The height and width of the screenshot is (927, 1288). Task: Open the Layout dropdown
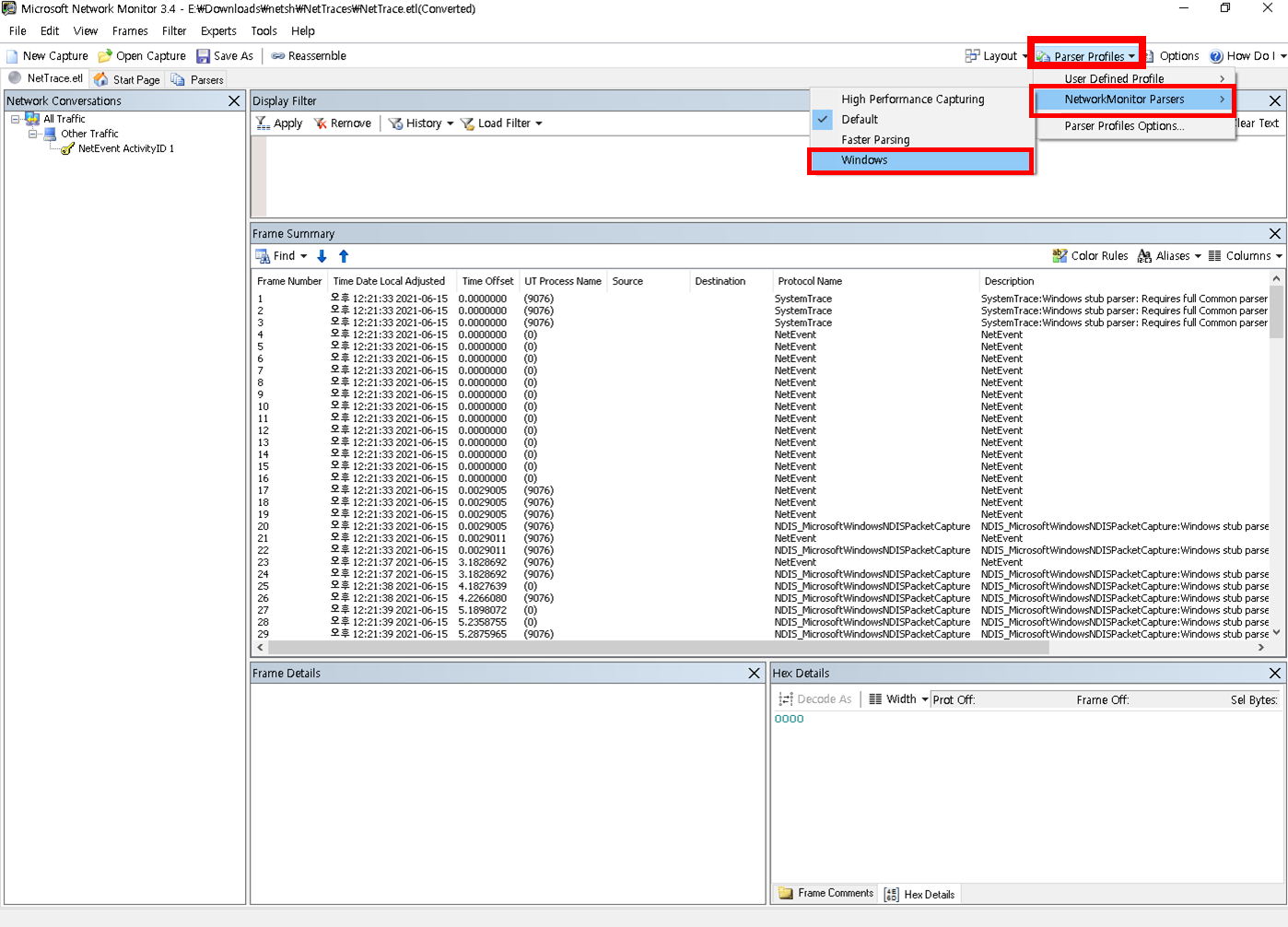click(996, 56)
